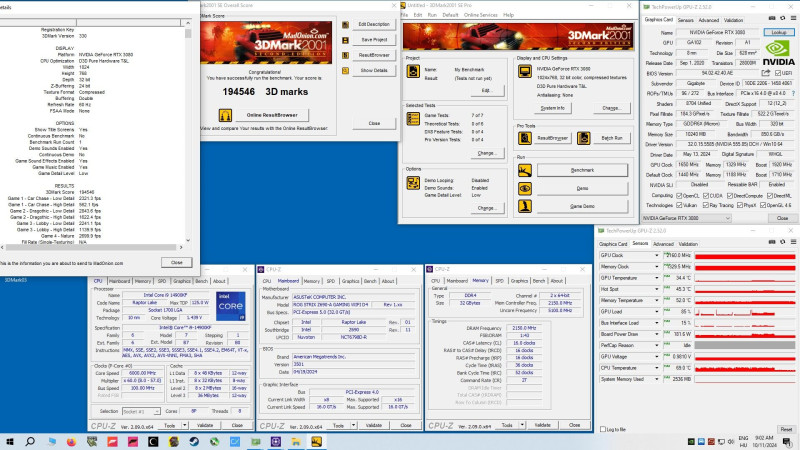The width and height of the screenshot is (800, 450).
Task: Click GPU-Z screenshot camera icon in Graphics Card window
Action: [772, 18]
